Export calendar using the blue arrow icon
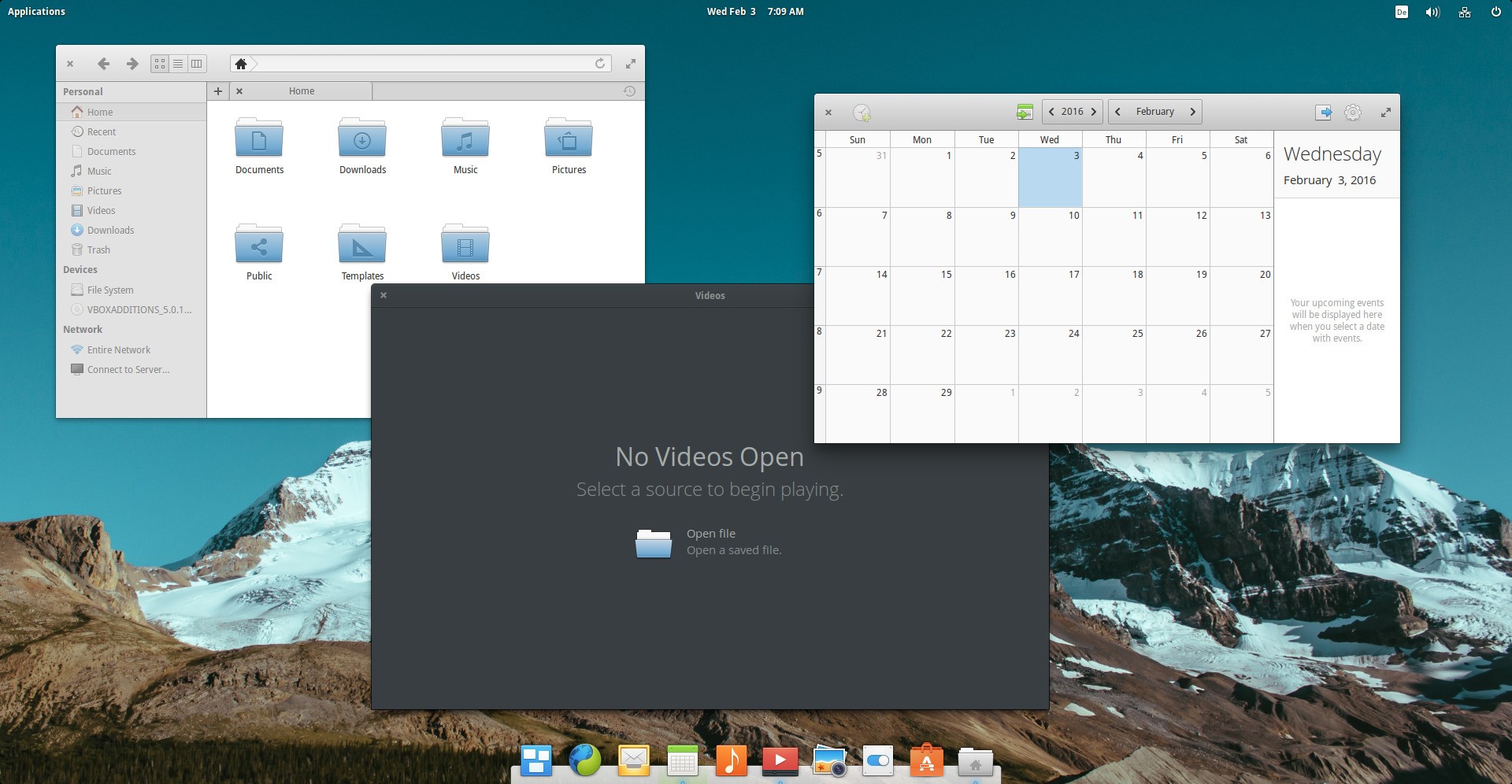Image resolution: width=1512 pixels, height=784 pixels. pyautogui.click(x=1324, y=113)
